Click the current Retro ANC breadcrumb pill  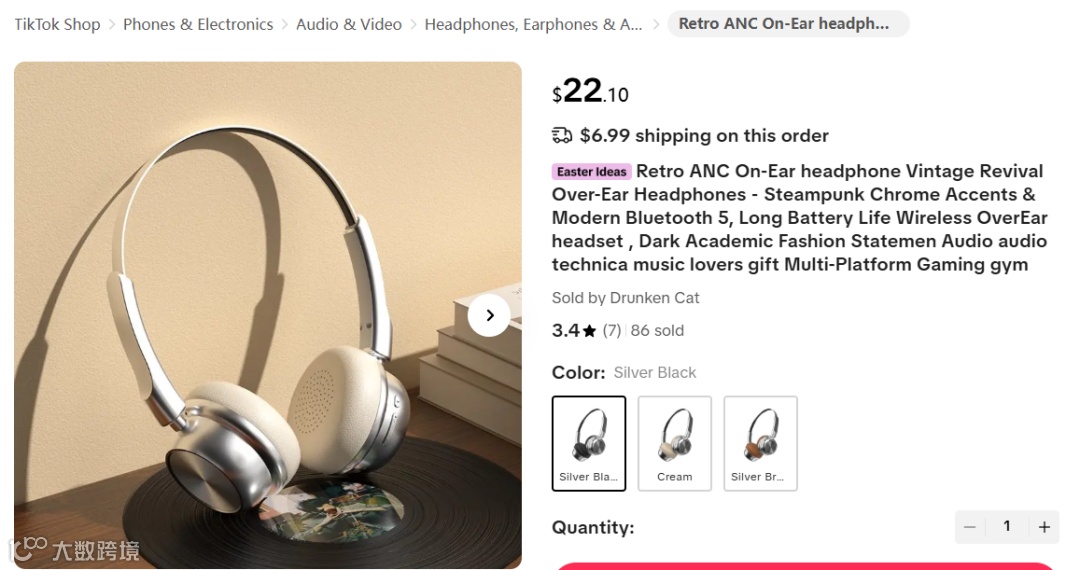coord(788,23)
